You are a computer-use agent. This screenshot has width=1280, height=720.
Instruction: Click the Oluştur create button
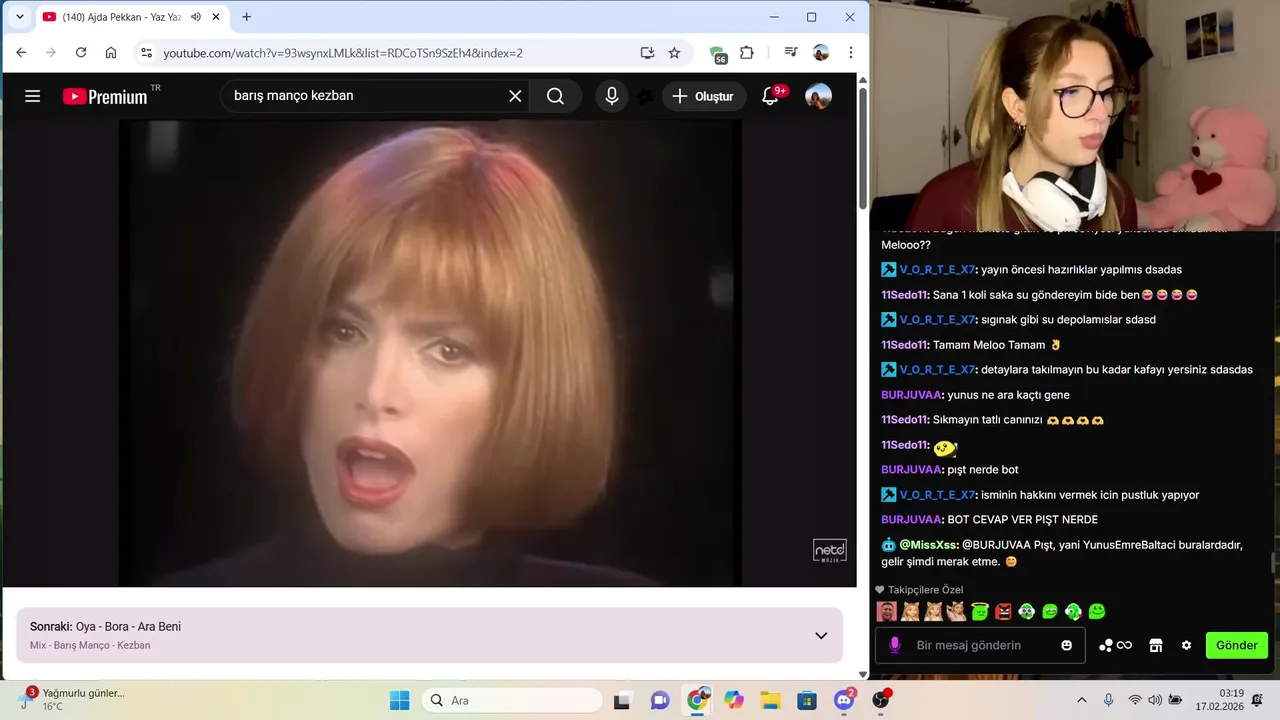point(704,96)
